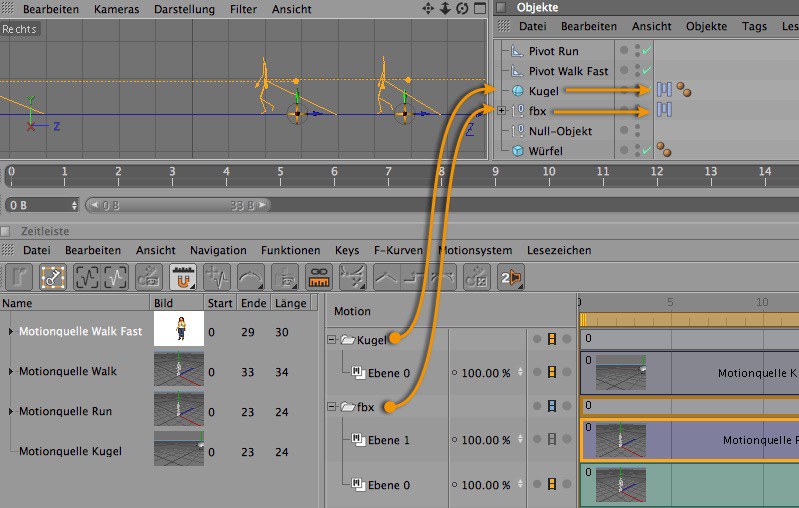Click the material tag beside Würfel
799x508 pixels.
tap(662, 151)
